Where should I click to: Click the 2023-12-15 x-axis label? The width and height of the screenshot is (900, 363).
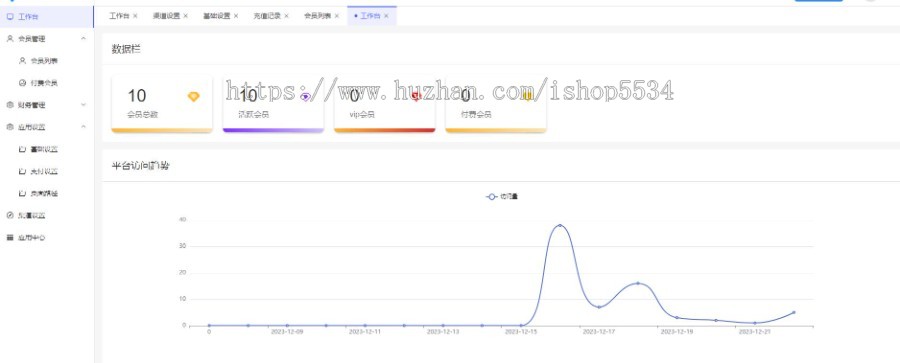[520, 331]
